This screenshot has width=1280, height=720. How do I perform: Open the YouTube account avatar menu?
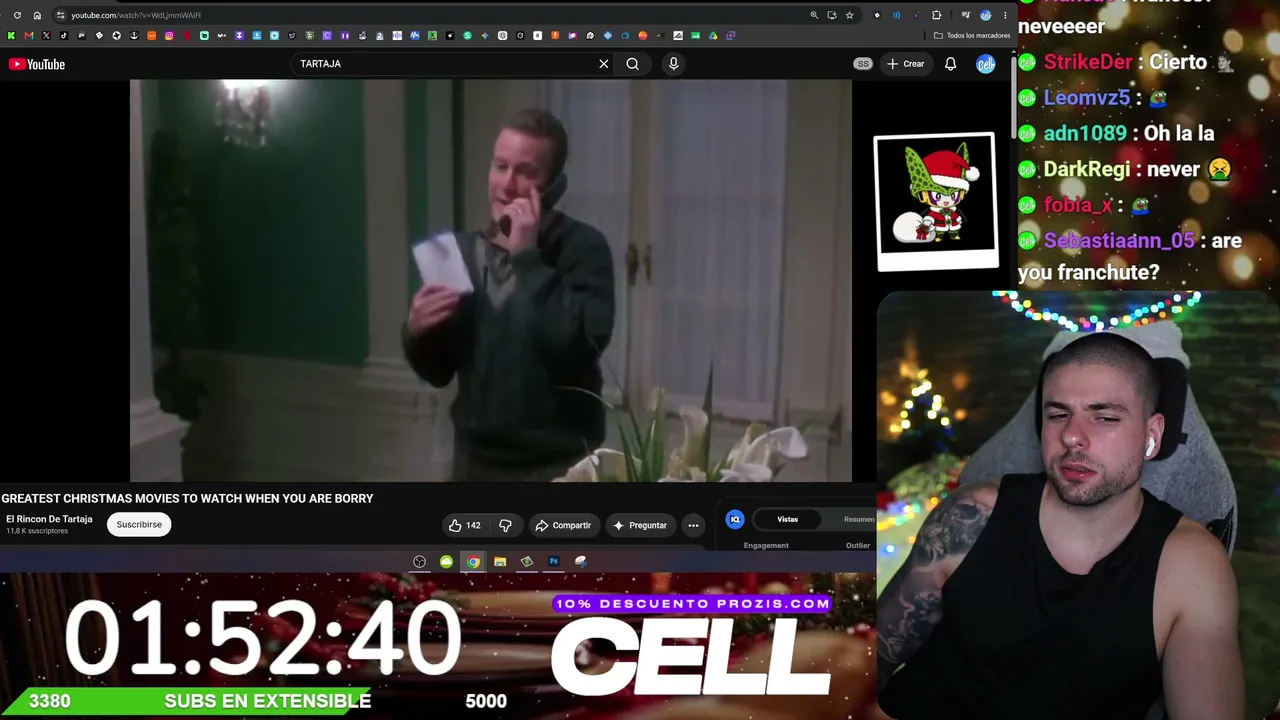[986, 64]
